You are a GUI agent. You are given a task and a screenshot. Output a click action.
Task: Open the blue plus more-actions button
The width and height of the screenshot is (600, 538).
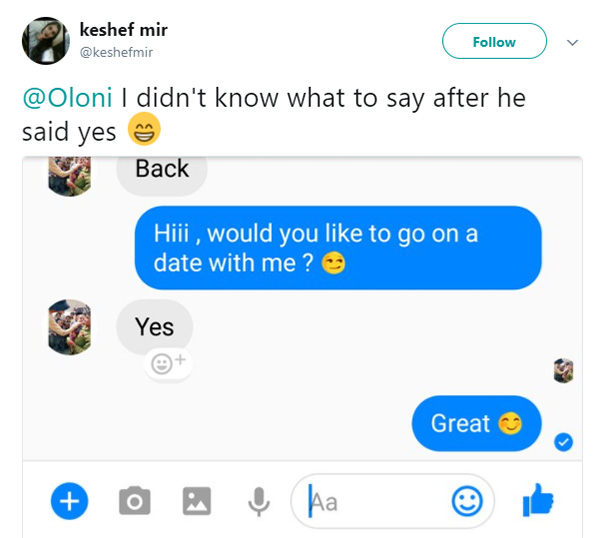[x=69, y=501]
